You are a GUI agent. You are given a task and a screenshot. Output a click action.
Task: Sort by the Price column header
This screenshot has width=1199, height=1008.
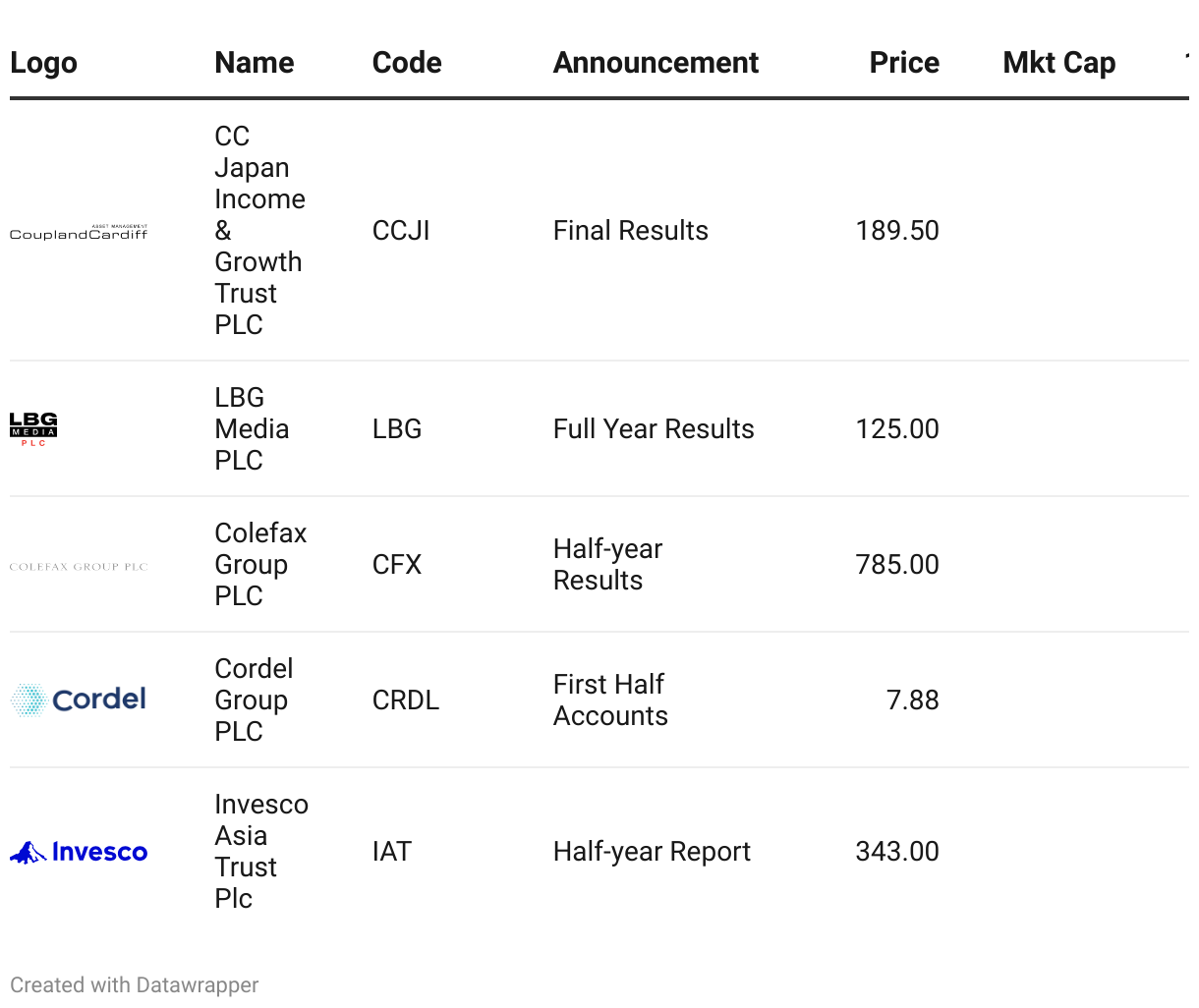point(904,63)
